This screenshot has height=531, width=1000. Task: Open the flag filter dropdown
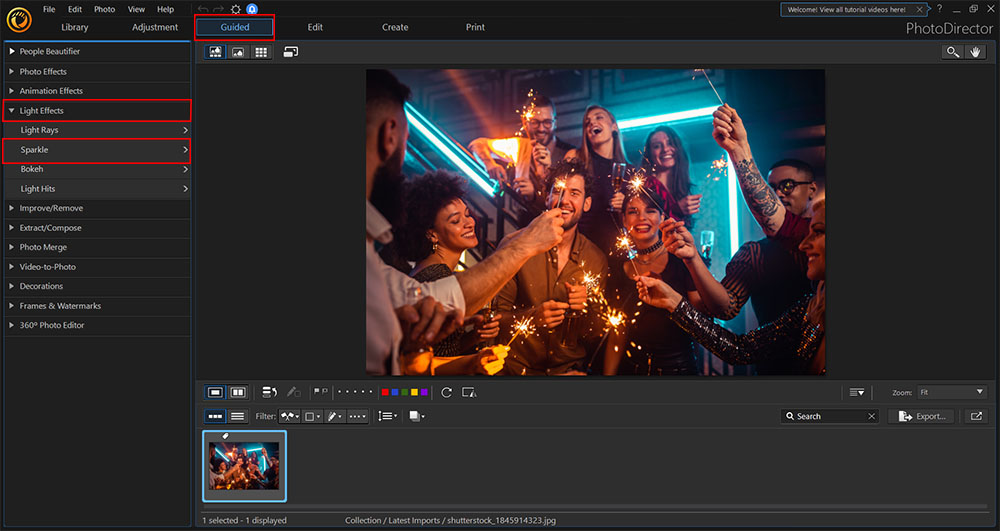pyautogui.click(x=290, y=416)
